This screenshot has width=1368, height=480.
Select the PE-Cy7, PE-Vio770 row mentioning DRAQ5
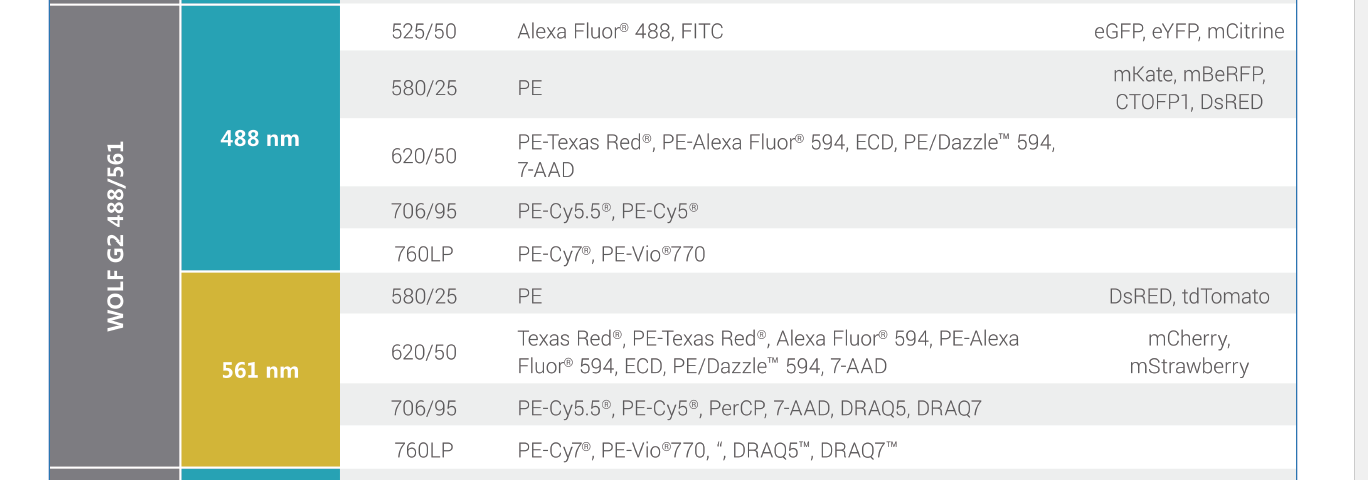point(707,451)
